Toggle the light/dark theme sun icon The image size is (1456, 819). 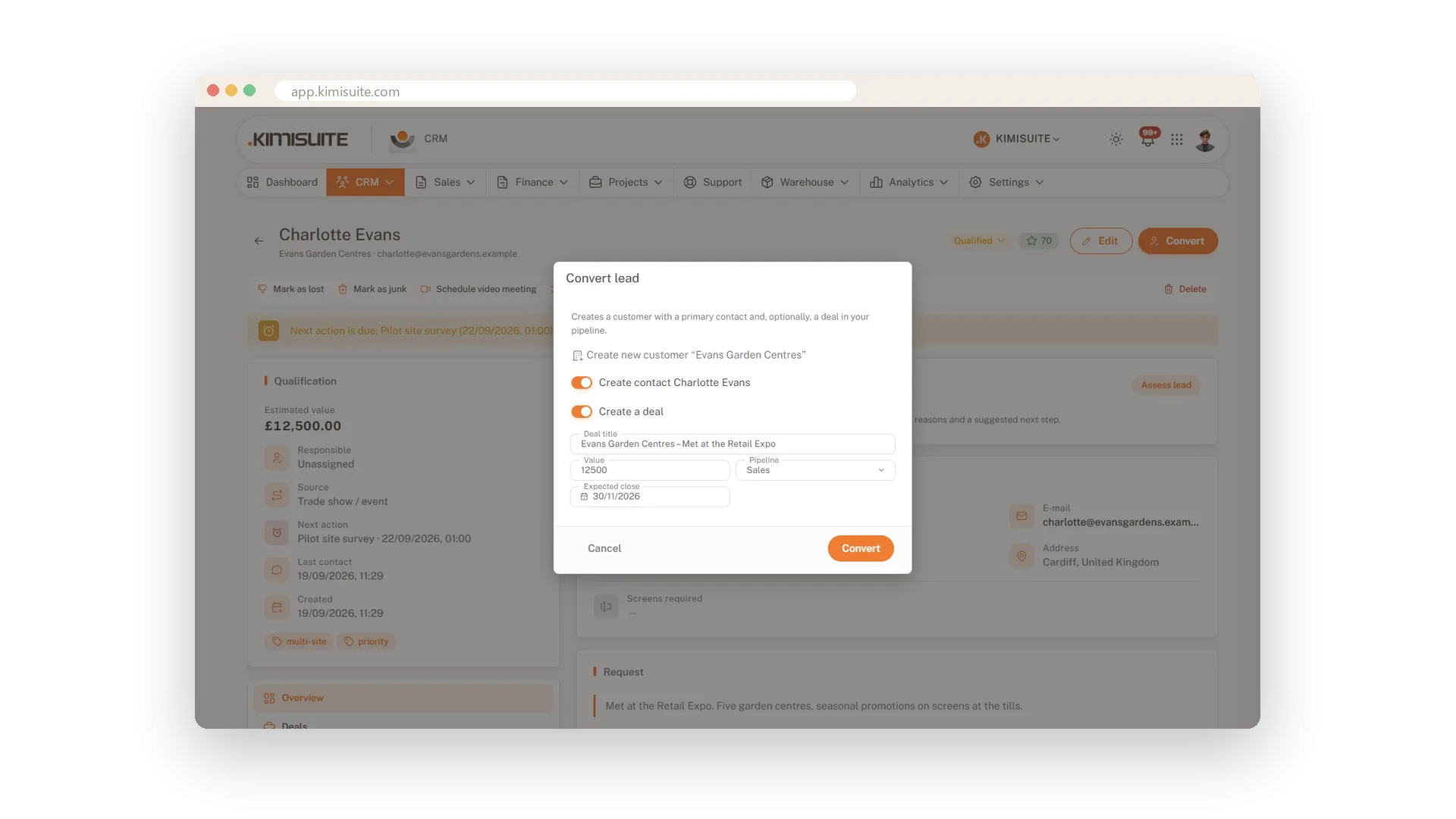[1116, 140]
